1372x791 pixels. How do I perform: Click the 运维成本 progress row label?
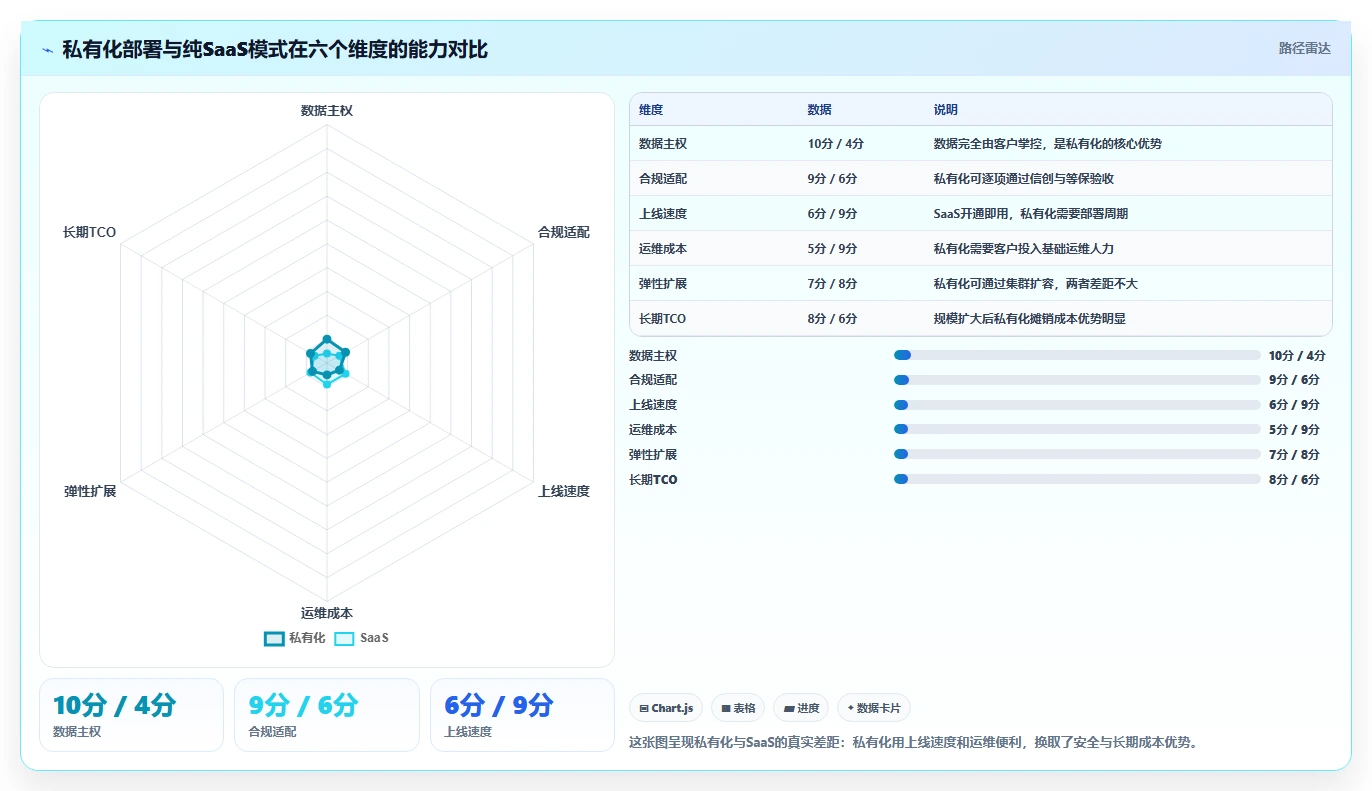coord(653,430)
